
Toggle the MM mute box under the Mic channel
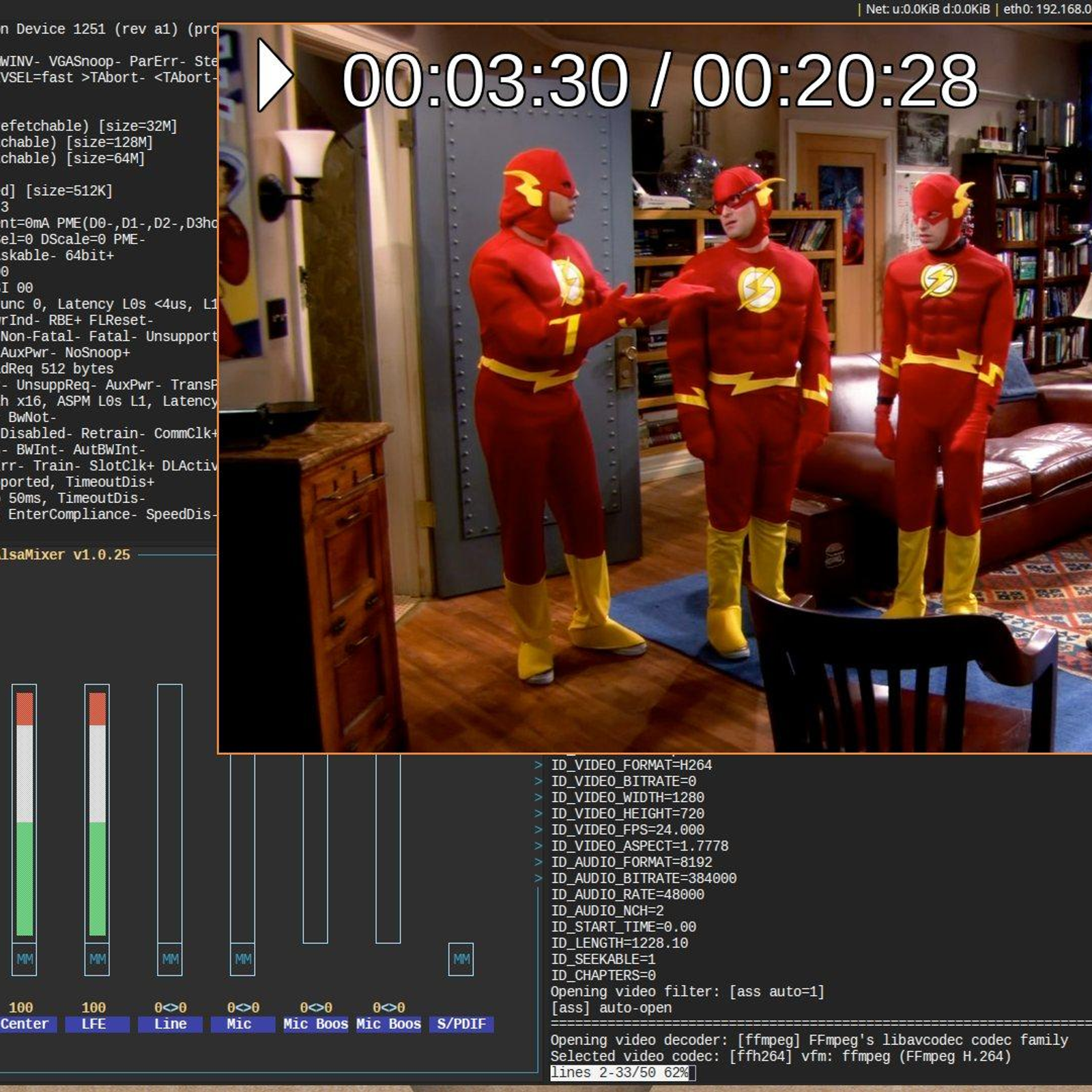click(x=243, y=959)
